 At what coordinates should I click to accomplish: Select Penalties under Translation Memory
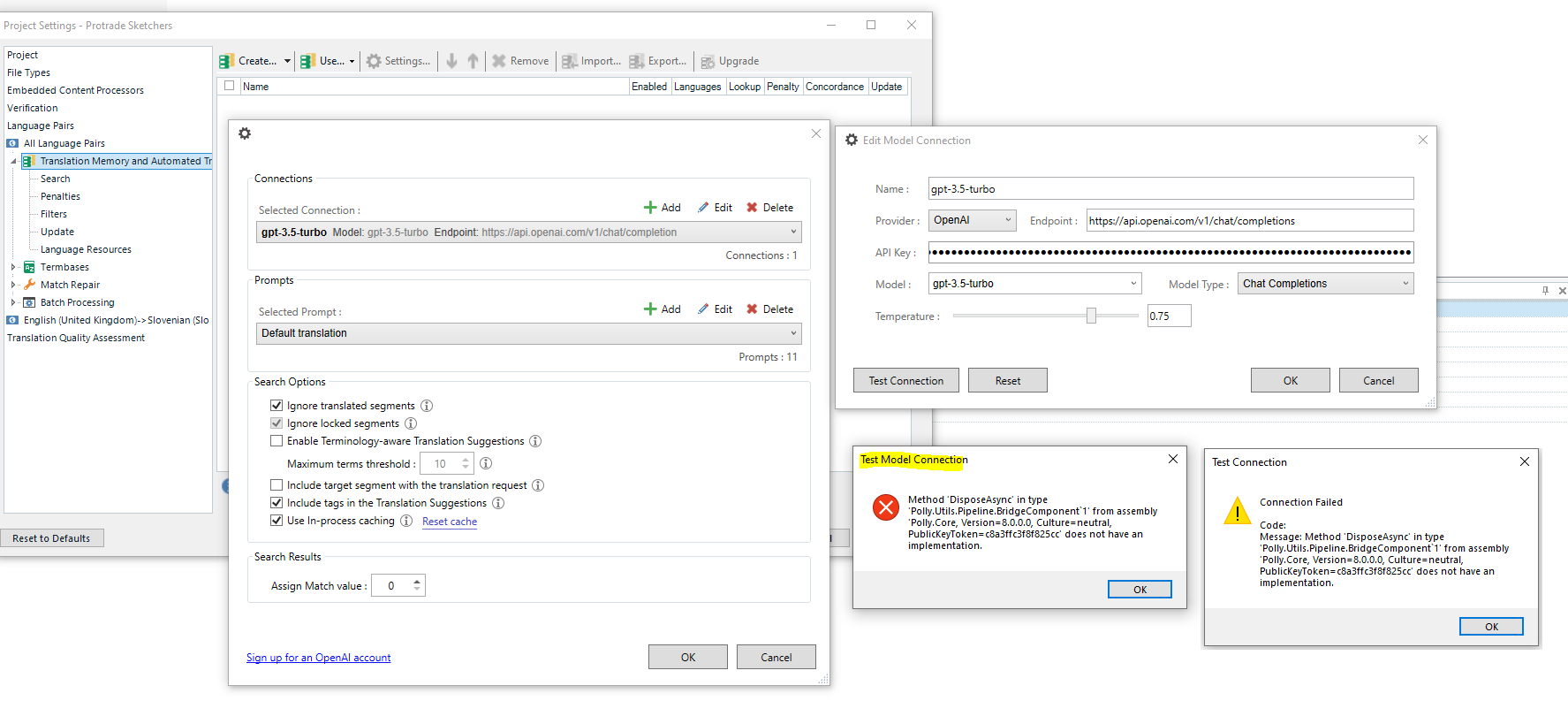pos(60,196)
